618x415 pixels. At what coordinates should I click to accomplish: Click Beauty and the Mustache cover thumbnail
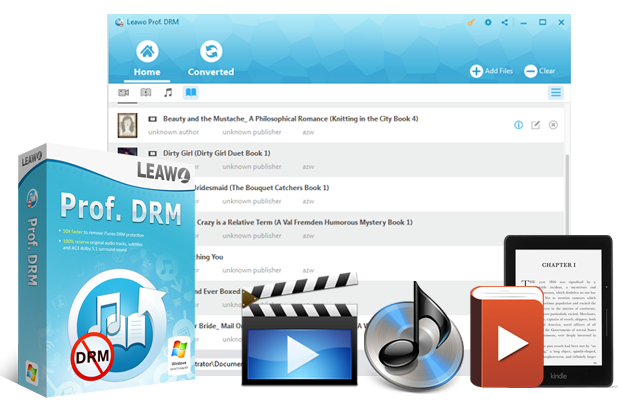127,125
